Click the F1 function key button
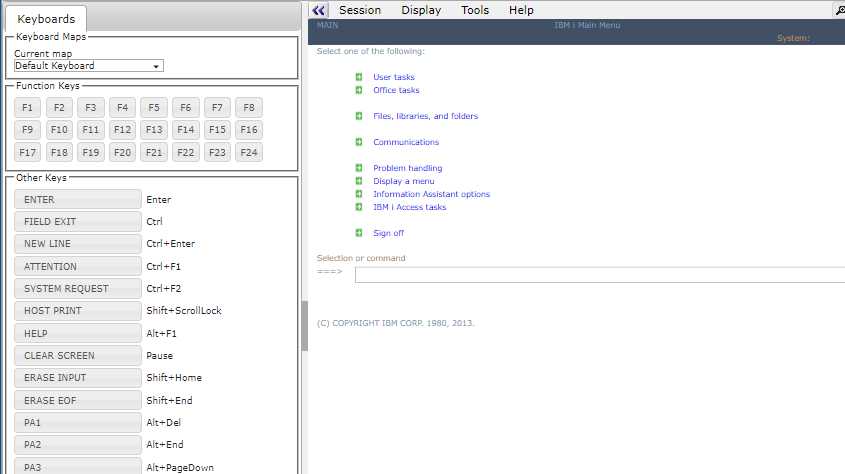 coord(27,108)
